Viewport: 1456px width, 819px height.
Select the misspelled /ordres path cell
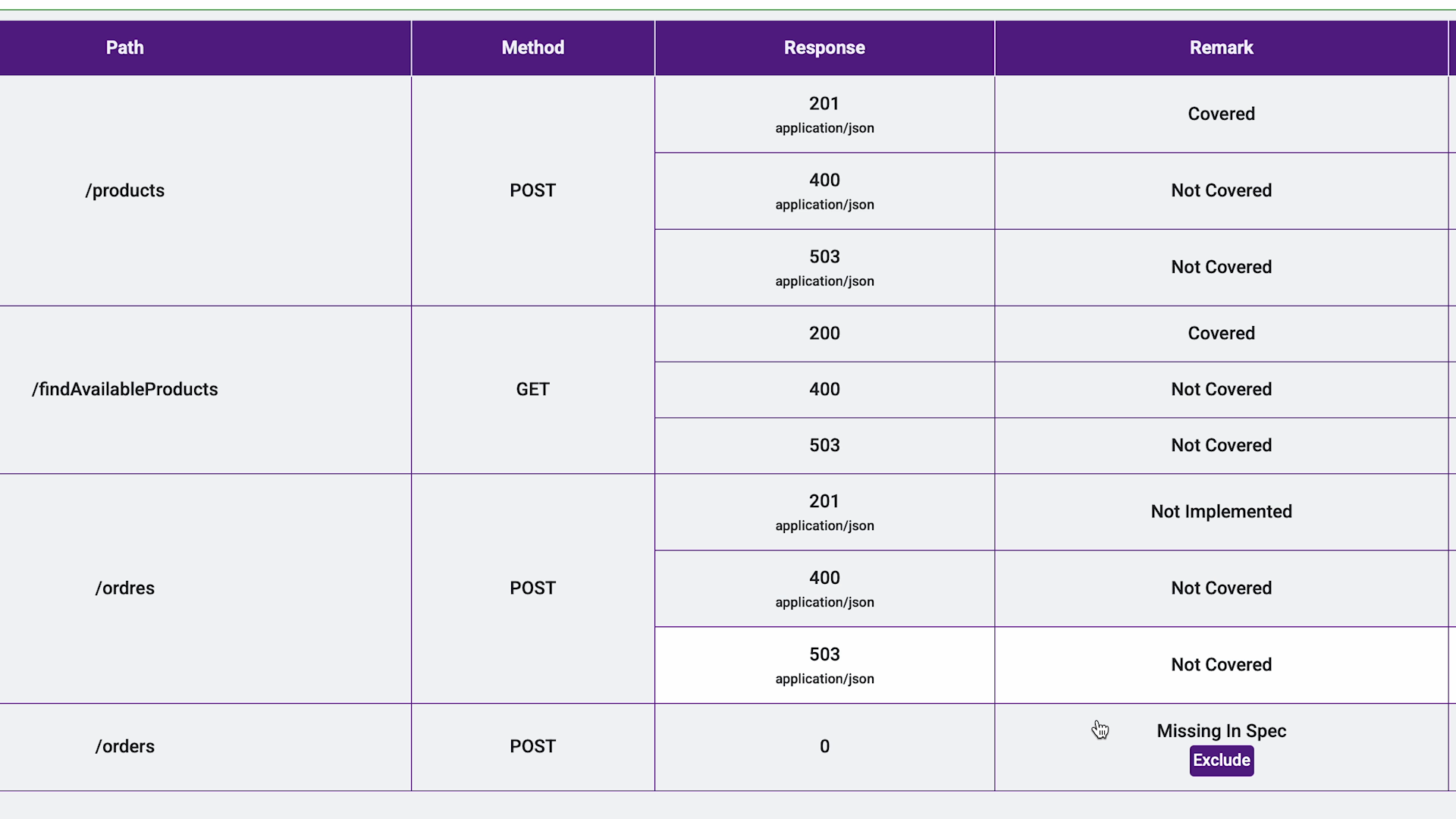tap(125, 588)
